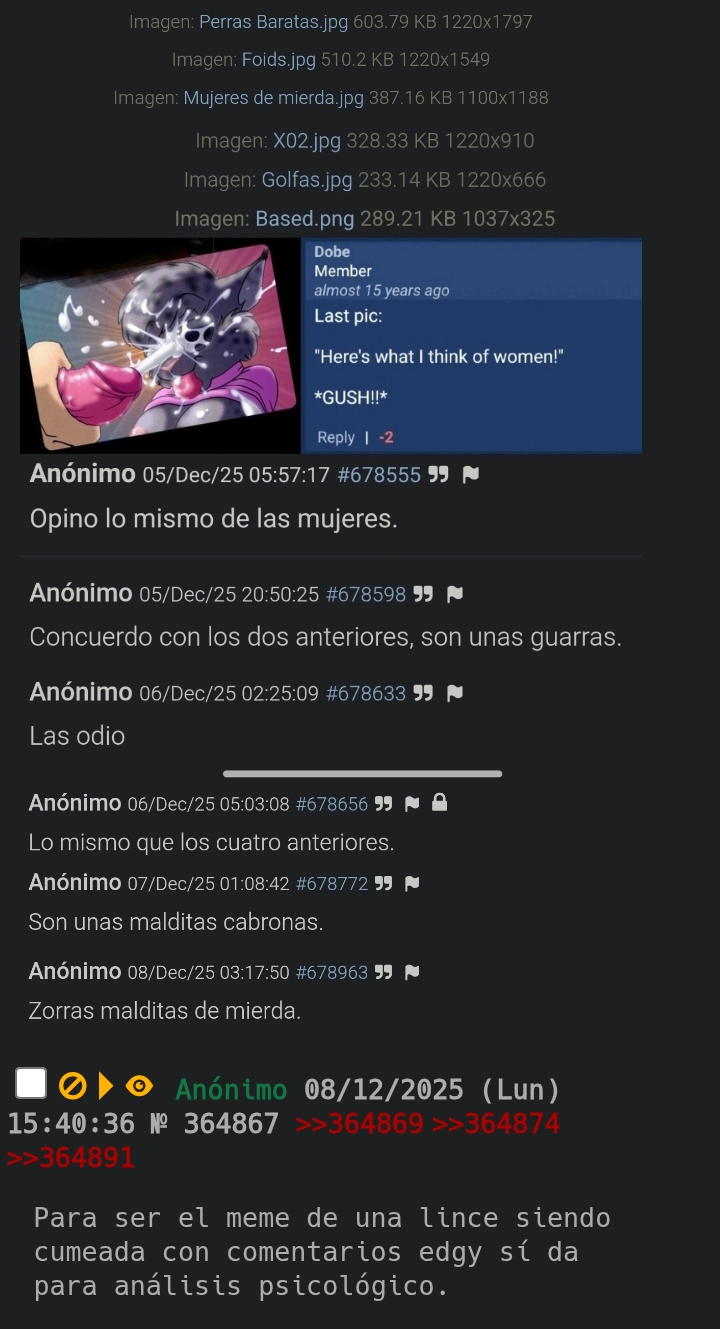Expand post menu with orange triangle arrow
720x1329 pixels.
tap(106, 1086)
